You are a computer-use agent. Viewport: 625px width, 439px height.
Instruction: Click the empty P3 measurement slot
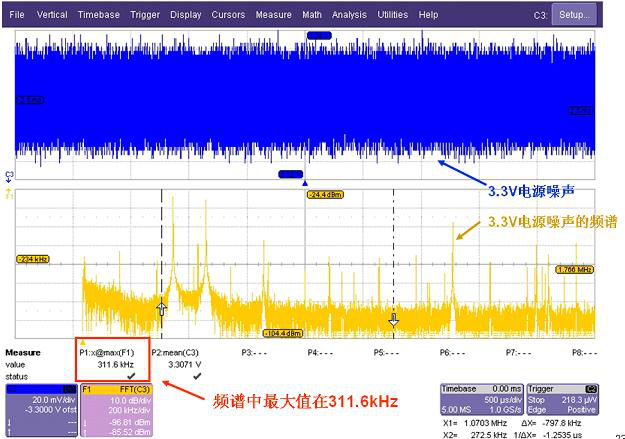[253, 353]
